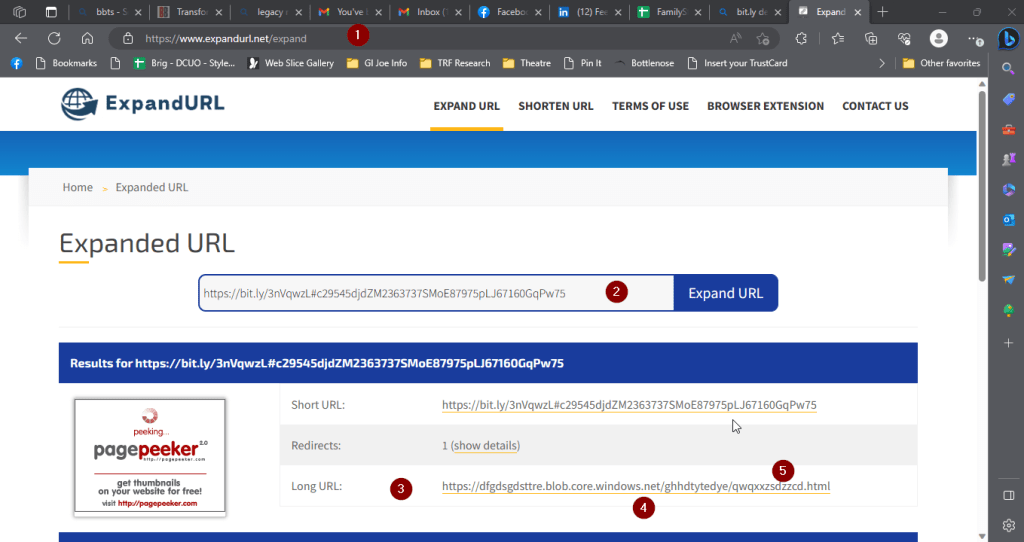Click the pagepeeker thumbnail preview
The image size is (1024, 542).
[150, 456]
